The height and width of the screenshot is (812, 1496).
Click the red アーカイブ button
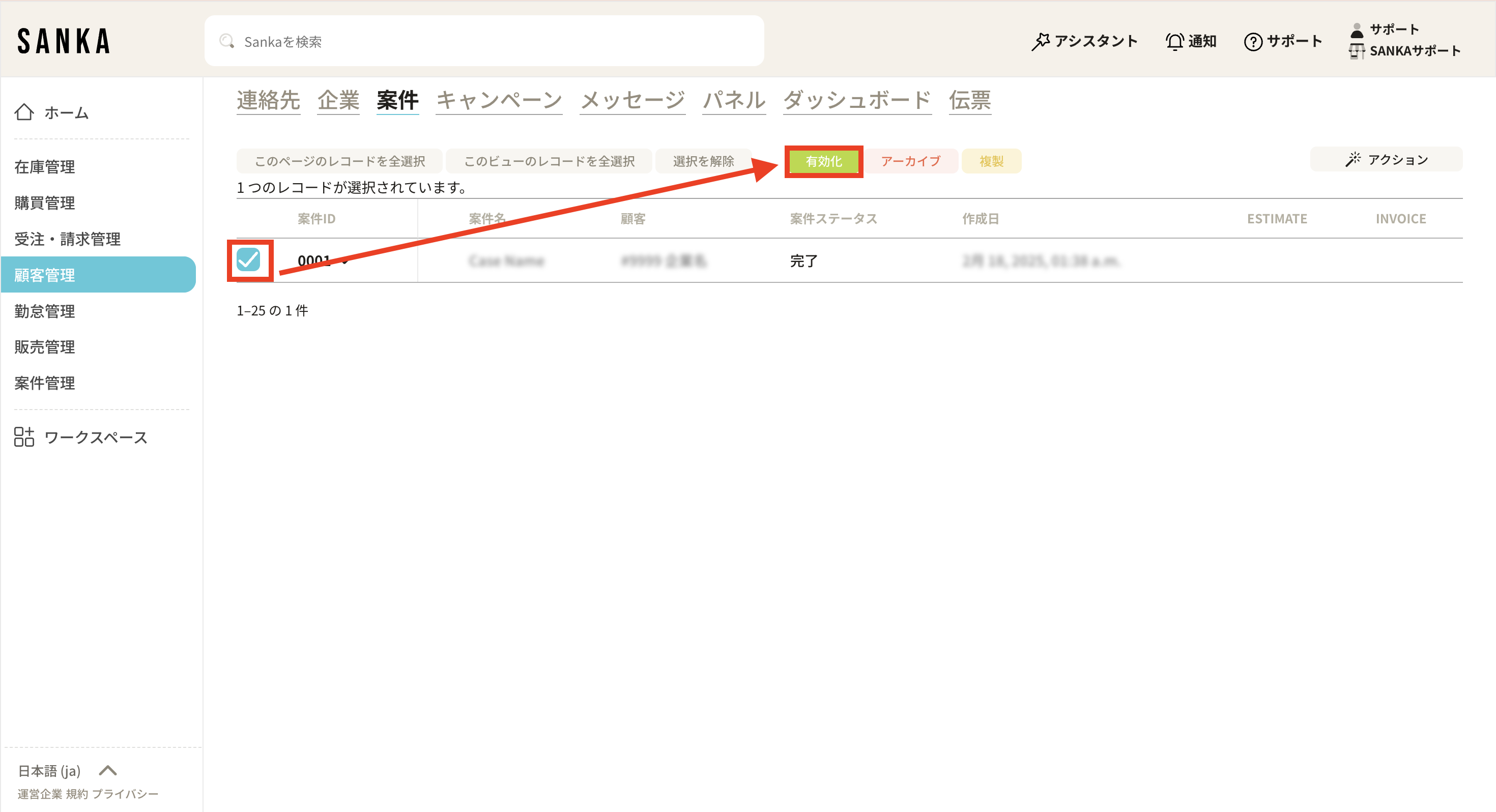point(910,161)
